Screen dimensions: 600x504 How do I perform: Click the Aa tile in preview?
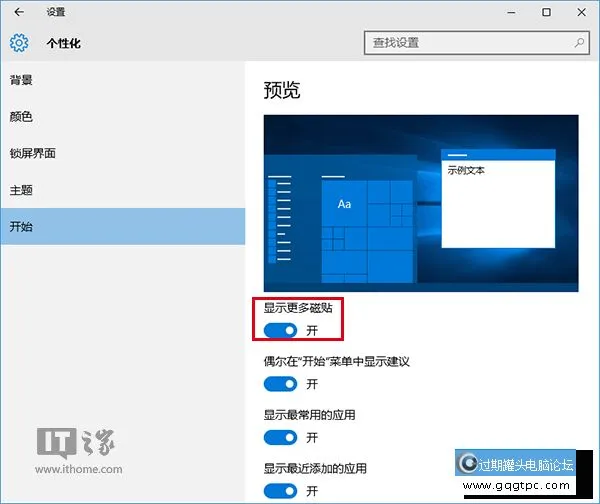pos(344,204)
